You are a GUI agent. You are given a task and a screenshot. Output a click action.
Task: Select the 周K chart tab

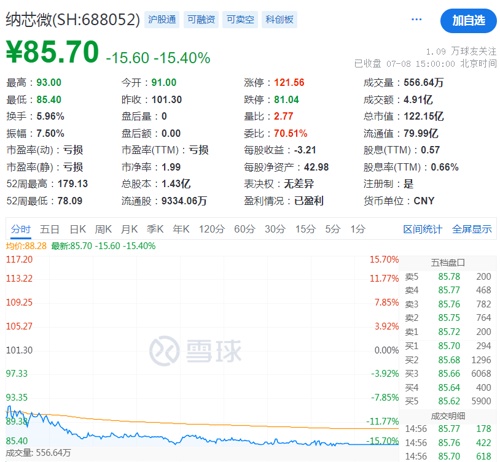[103, 229]
